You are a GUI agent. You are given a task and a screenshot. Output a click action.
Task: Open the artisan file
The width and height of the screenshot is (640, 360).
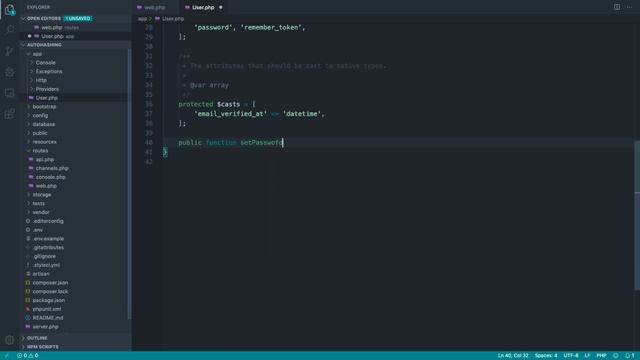76,274
